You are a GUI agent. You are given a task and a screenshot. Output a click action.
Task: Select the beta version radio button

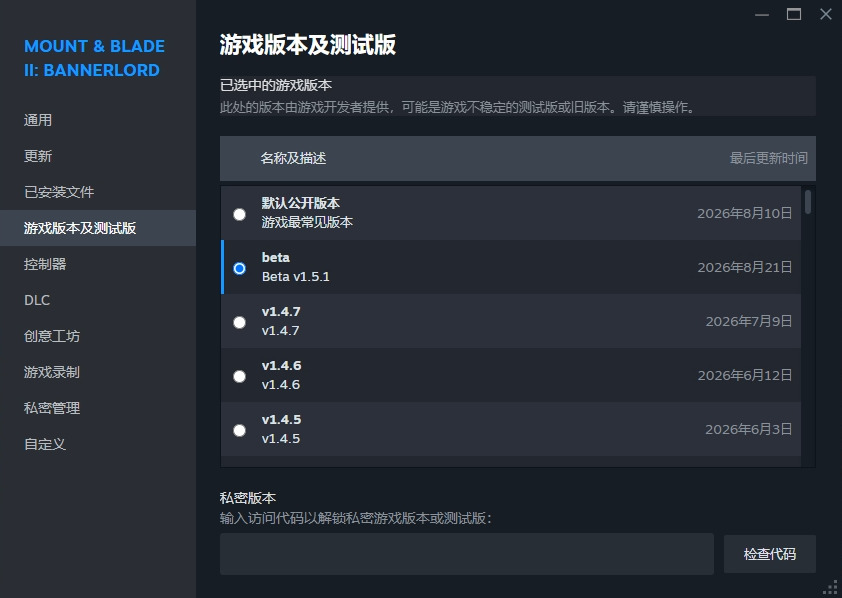tap(239, 268)
